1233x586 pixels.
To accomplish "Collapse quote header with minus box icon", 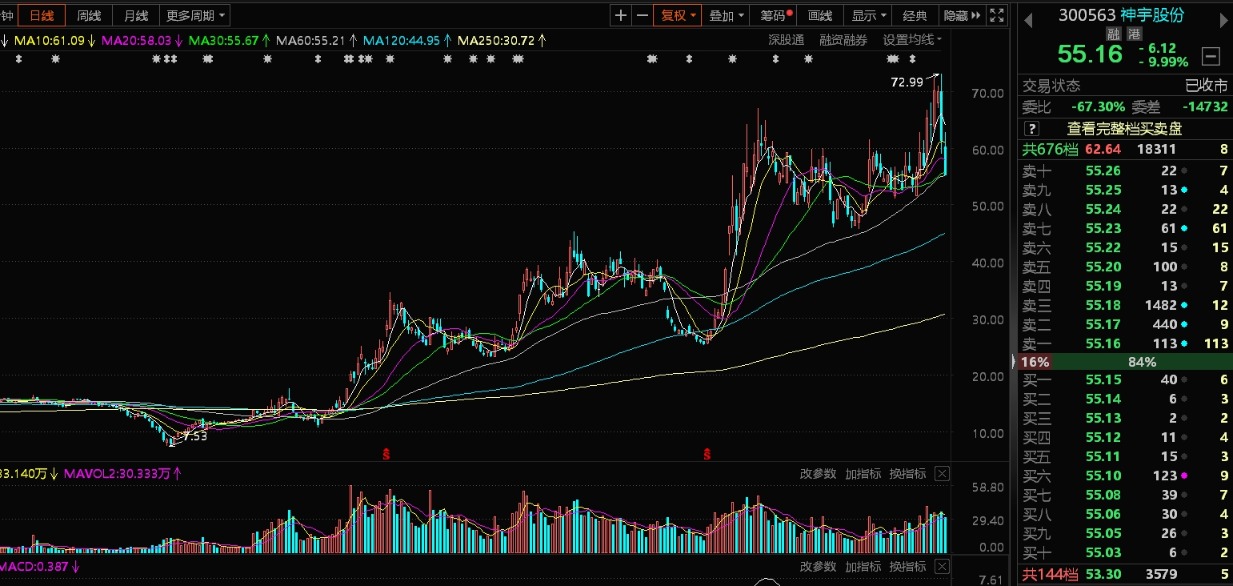I will 1211,56.
